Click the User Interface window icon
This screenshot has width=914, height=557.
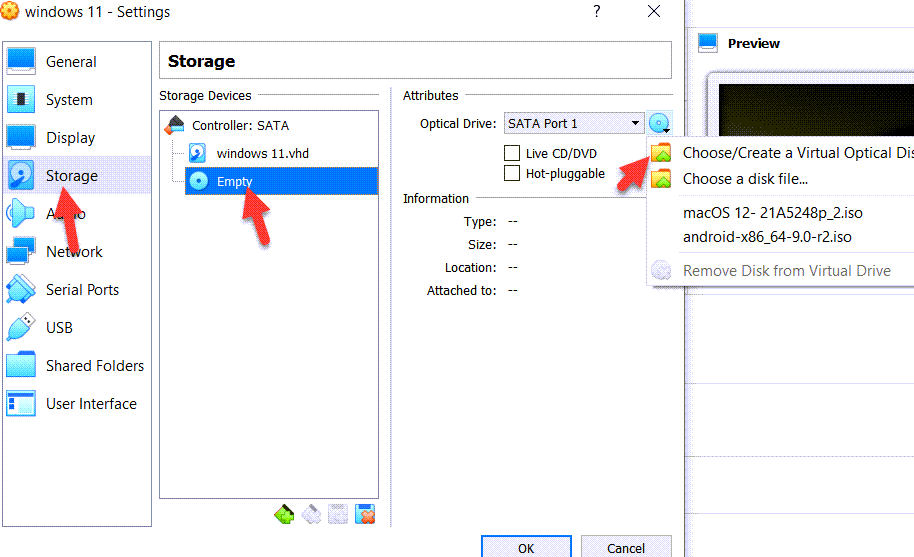[21, 403]
